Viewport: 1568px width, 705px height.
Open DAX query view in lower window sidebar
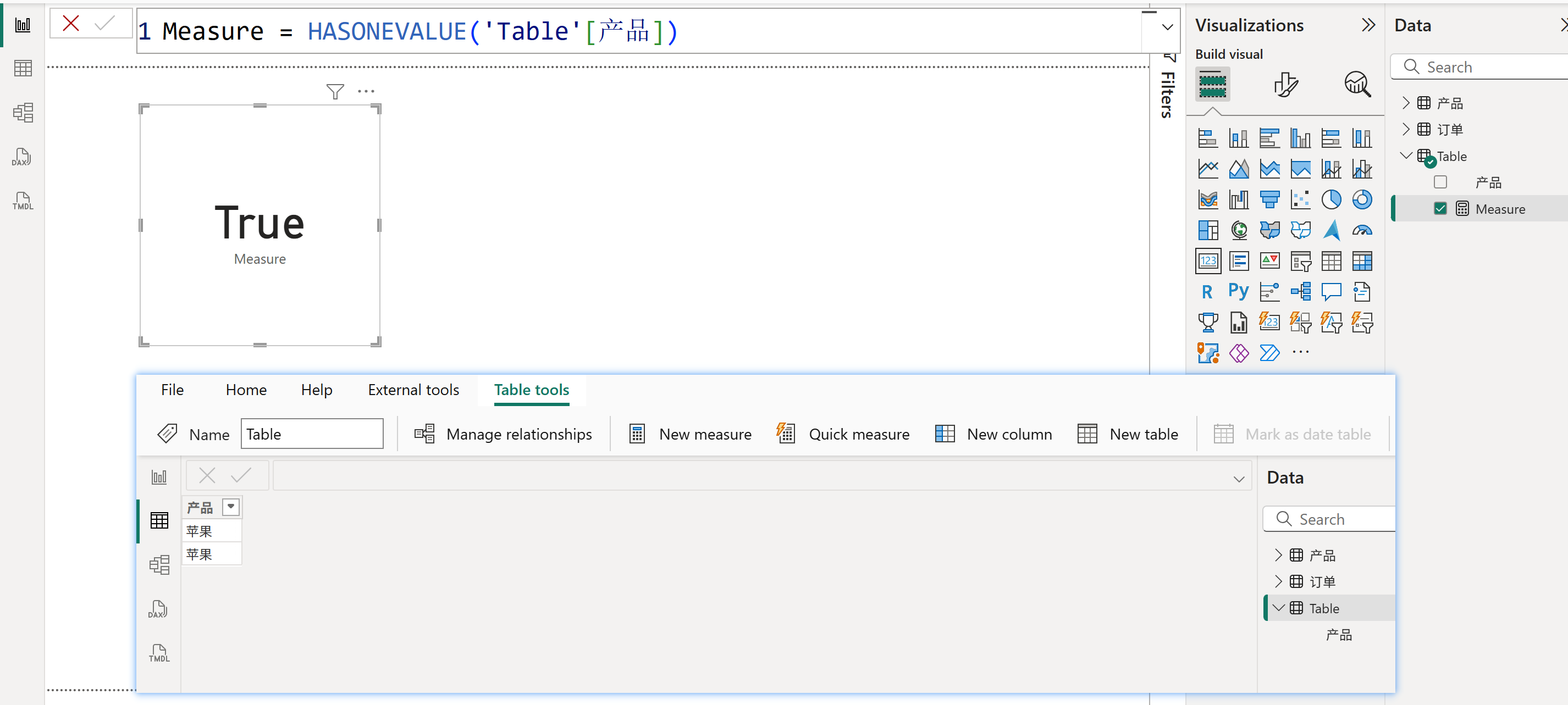point(159,609)
